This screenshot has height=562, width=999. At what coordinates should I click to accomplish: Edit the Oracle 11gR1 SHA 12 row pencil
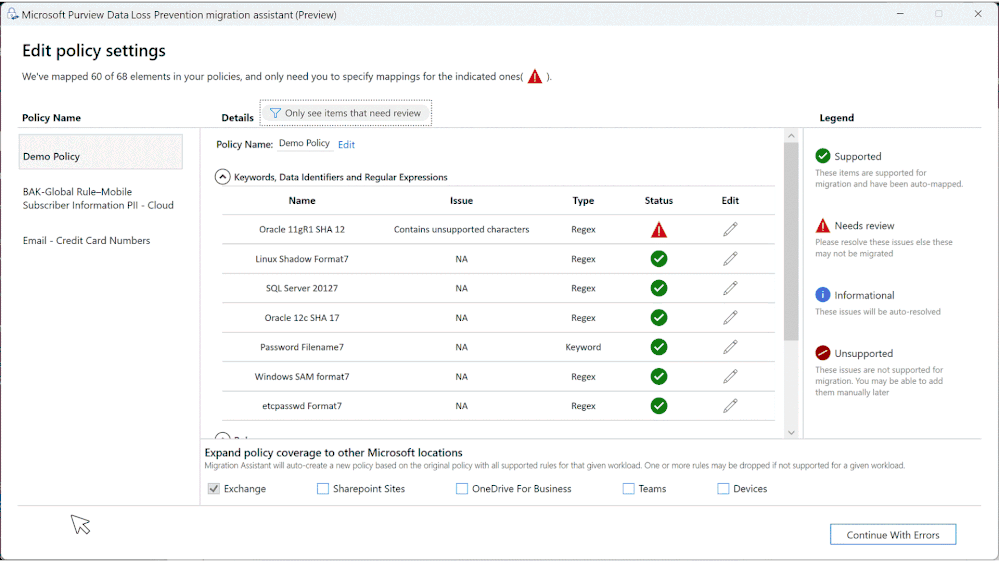pyautogui.click(x=730, y=229)
